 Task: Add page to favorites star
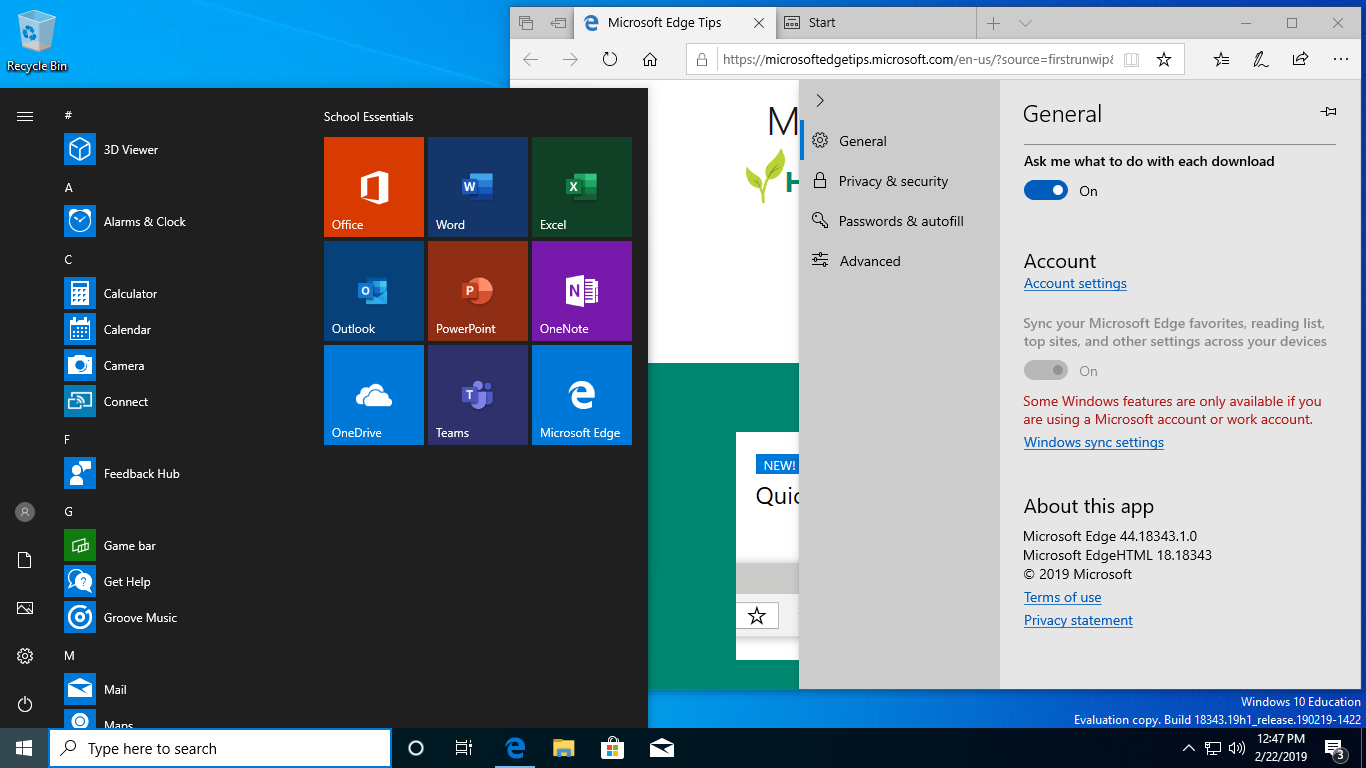pyautogui.click(x=1164, y=60)
